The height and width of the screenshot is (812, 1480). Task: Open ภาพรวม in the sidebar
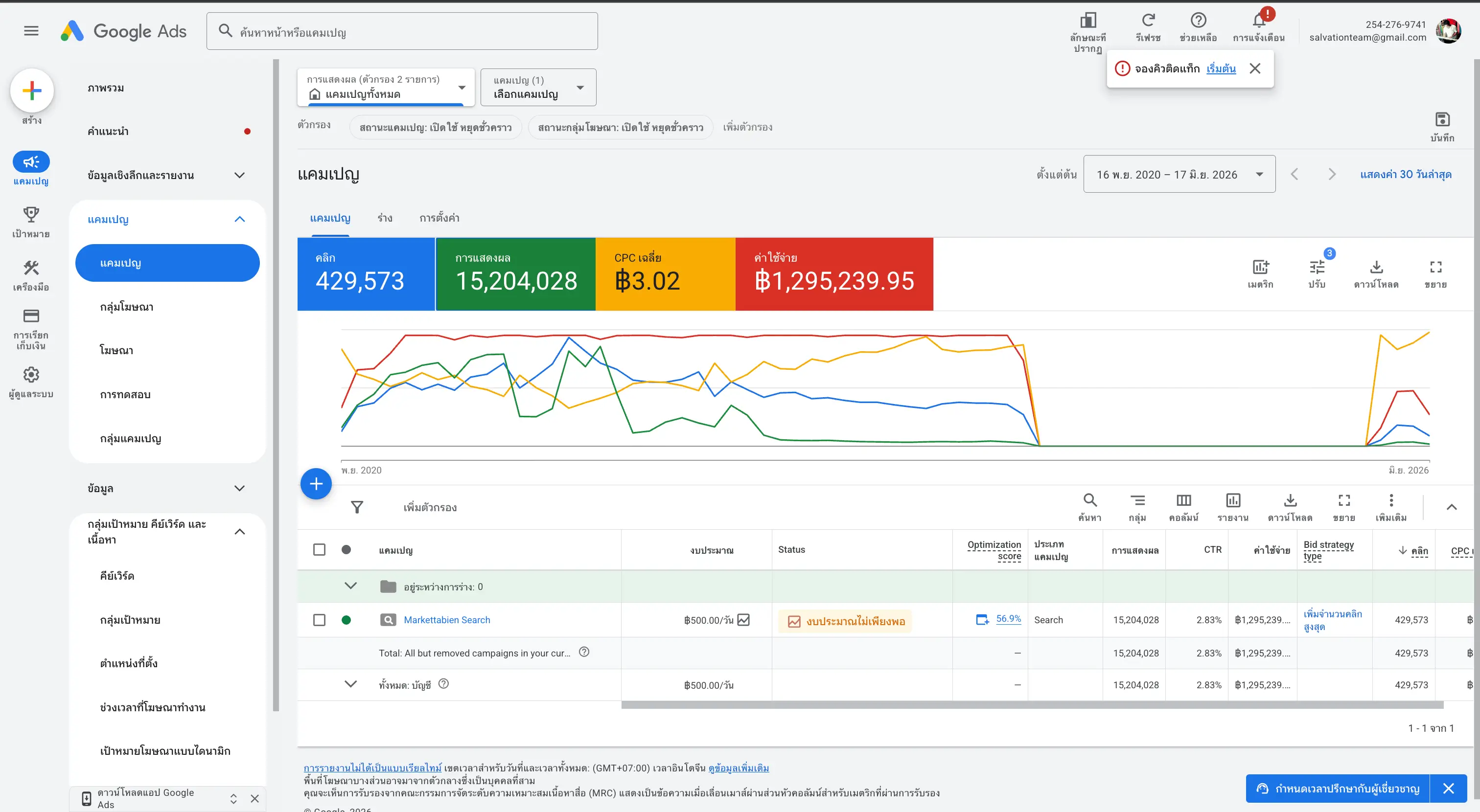coord(105,88)
